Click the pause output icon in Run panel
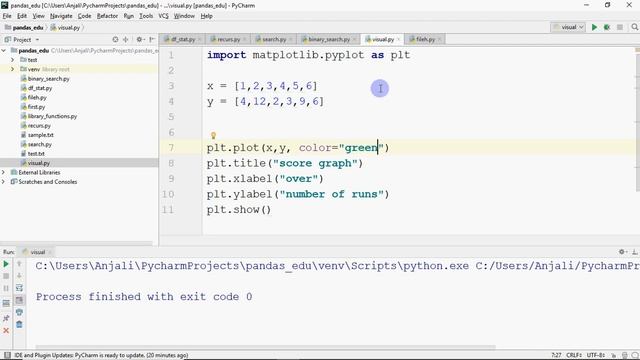Image resolution: width=640 pixels, height=360 pixels. (6, 289)
